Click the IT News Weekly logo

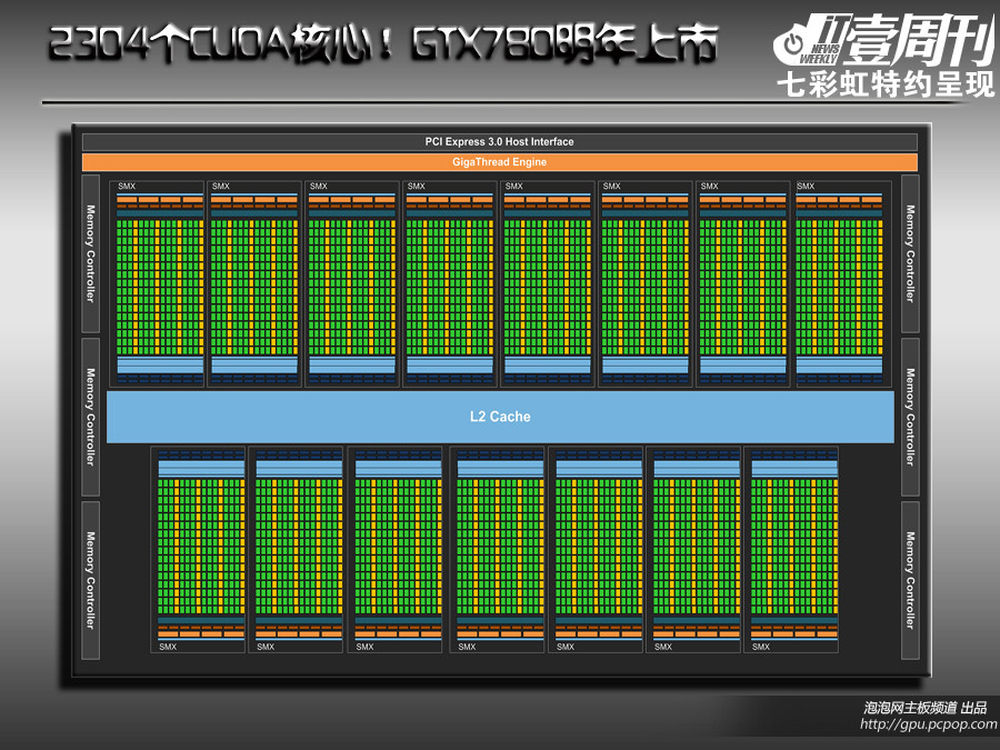(884, 40)
